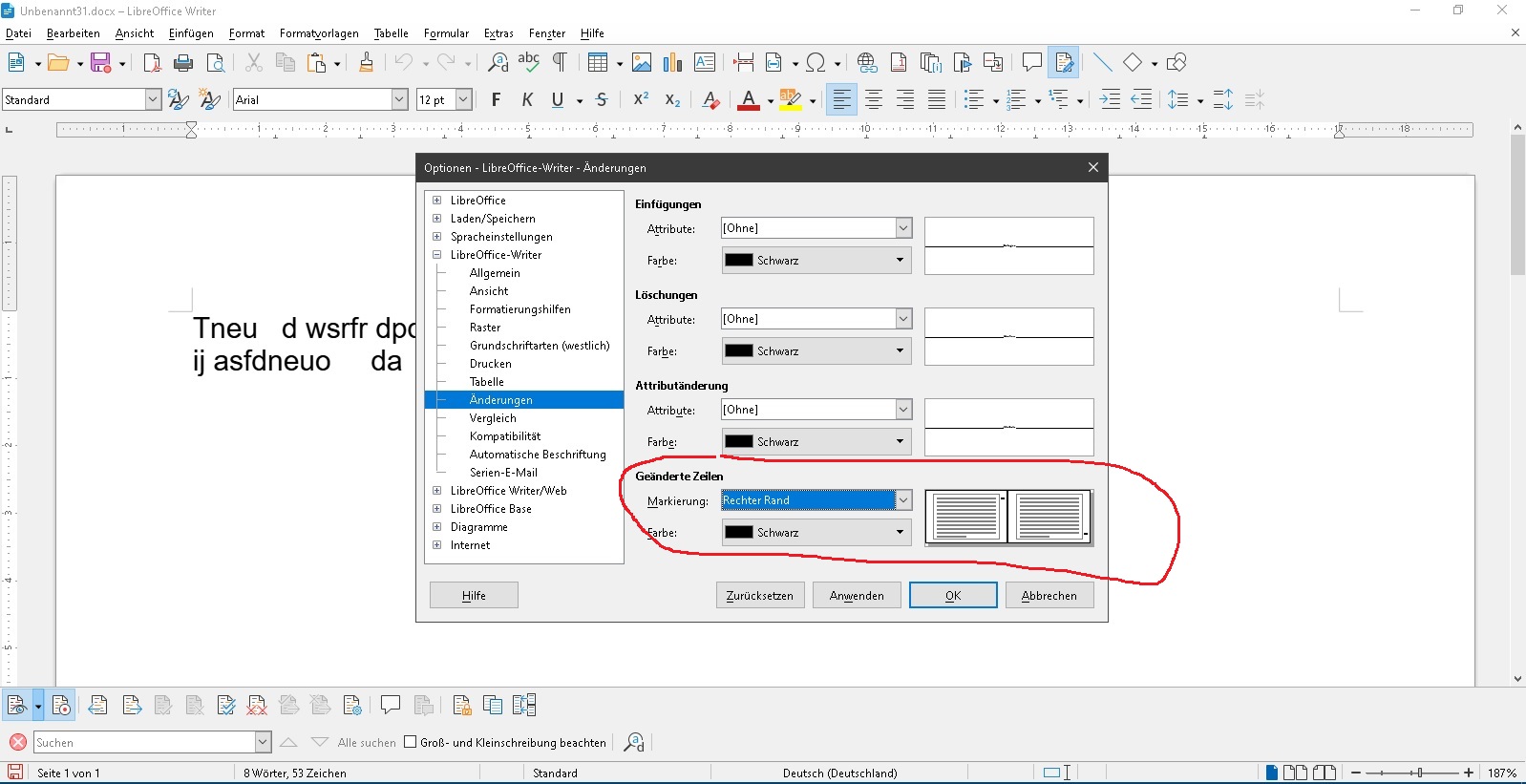Screen dimensions: 1526x784
Task: Expand the LibreOffice tree node
Action: click(437, 201)
